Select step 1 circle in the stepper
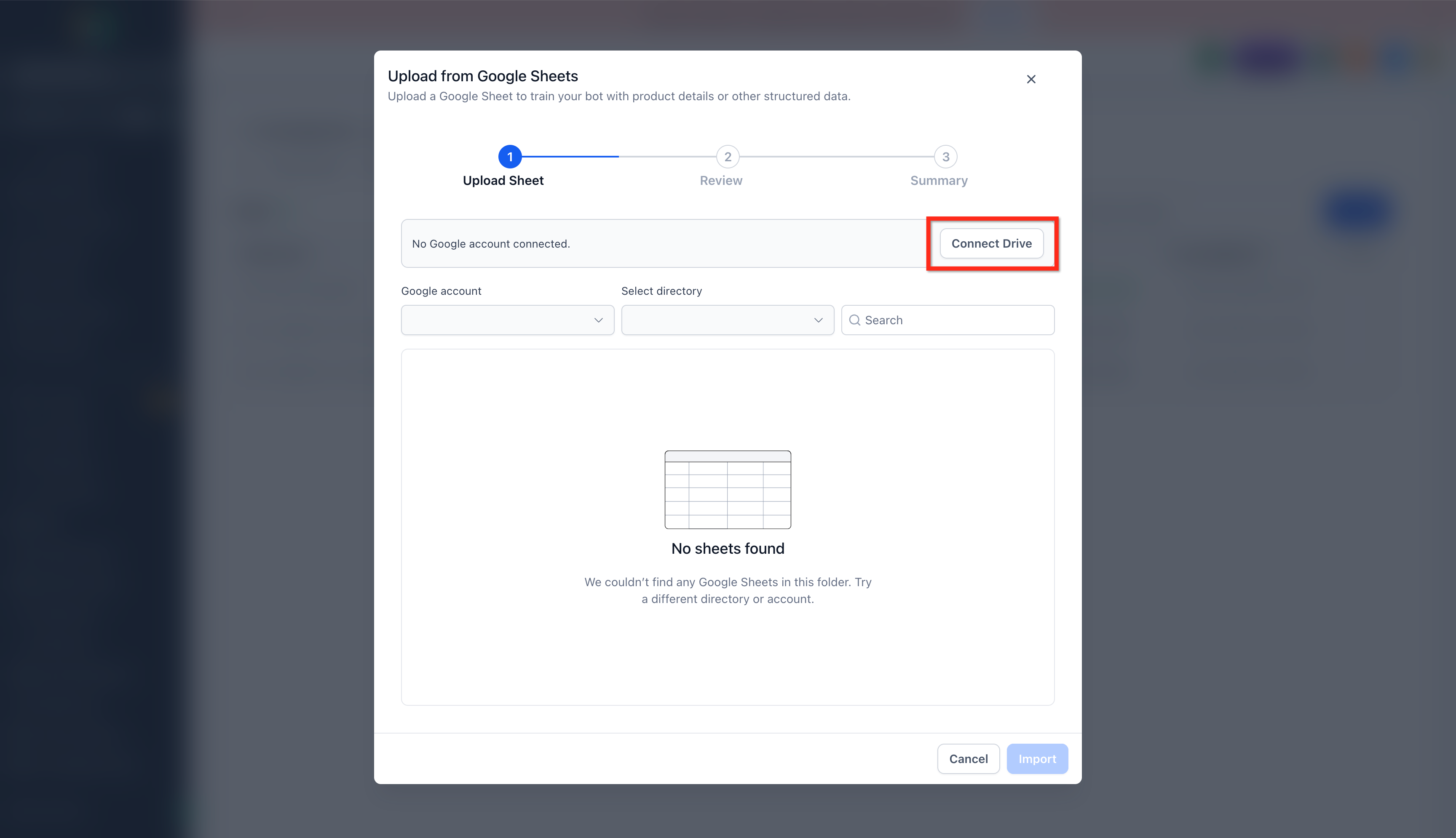1456x838 pixels. (x=509, y=157)
